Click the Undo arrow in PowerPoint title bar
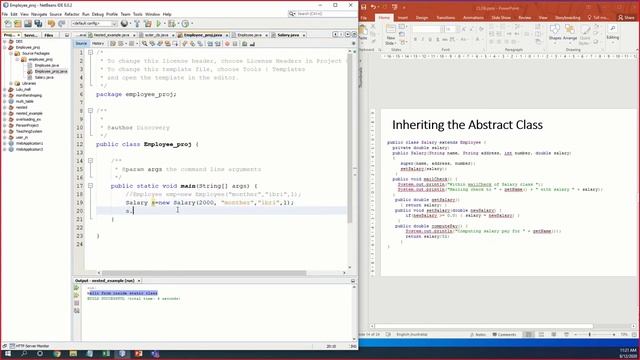Image resolution: width=640 pixels, height=360 pixels. click(x=373, y=7)
